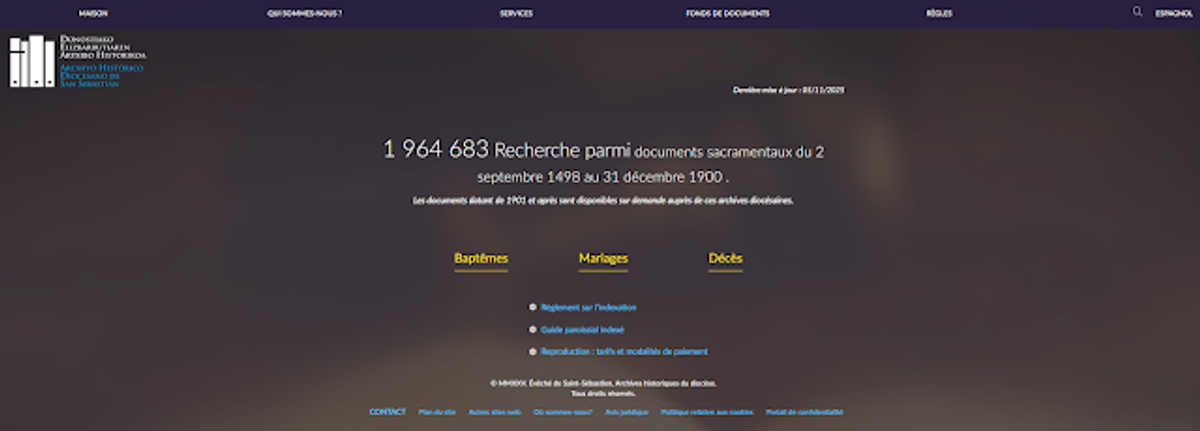
Task: Open the Baptêmes search tab
Action: coord(481,259)
